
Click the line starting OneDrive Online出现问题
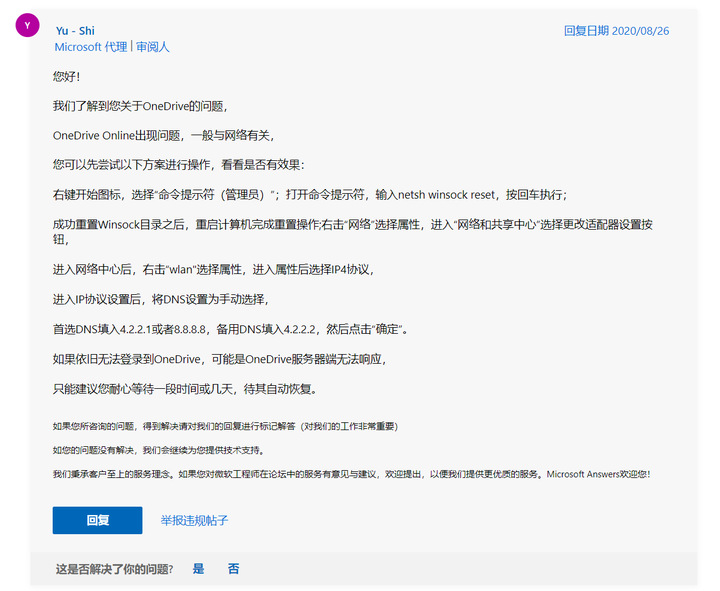point(163,135)
